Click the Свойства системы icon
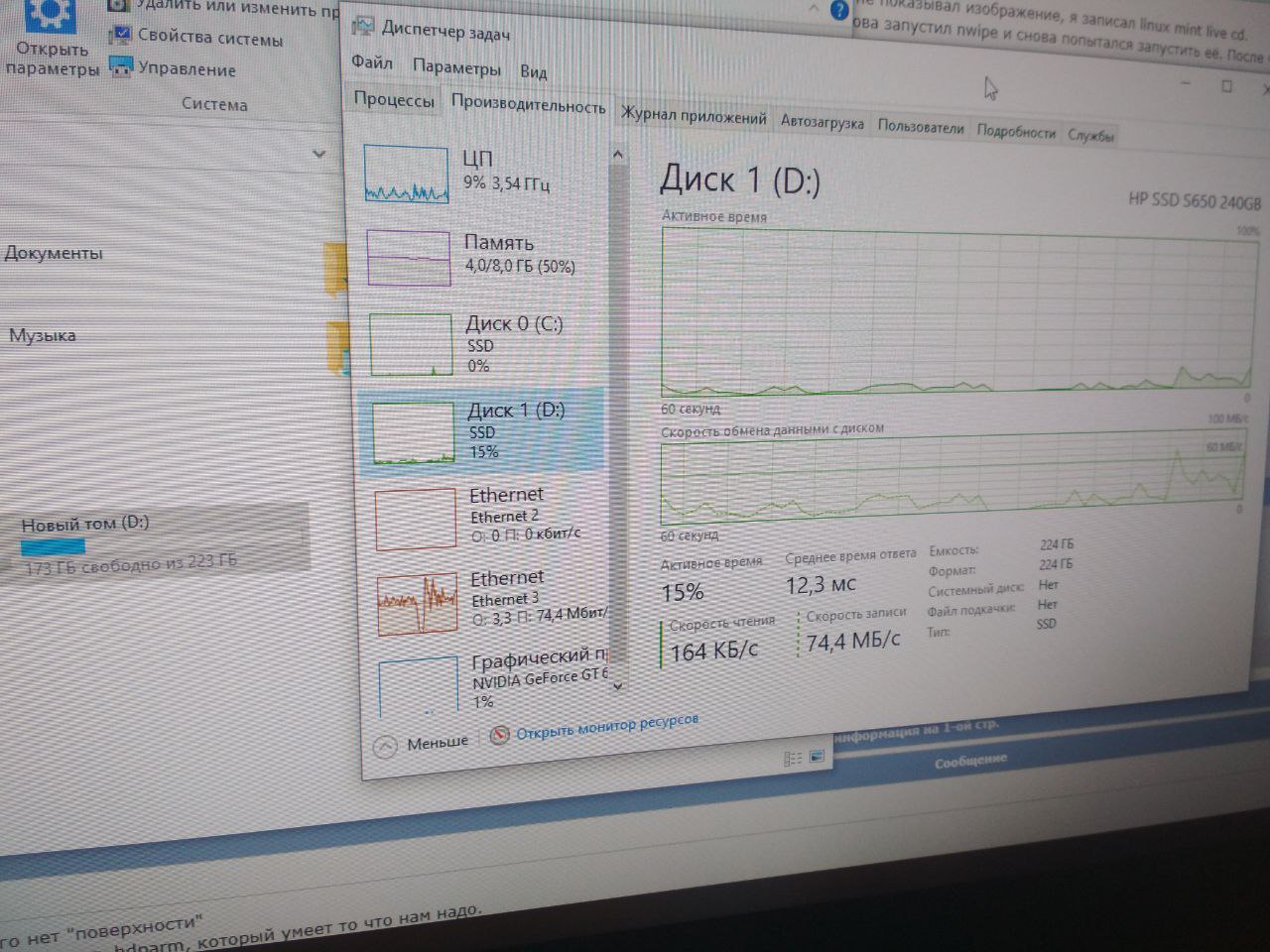 click(121, 35)
